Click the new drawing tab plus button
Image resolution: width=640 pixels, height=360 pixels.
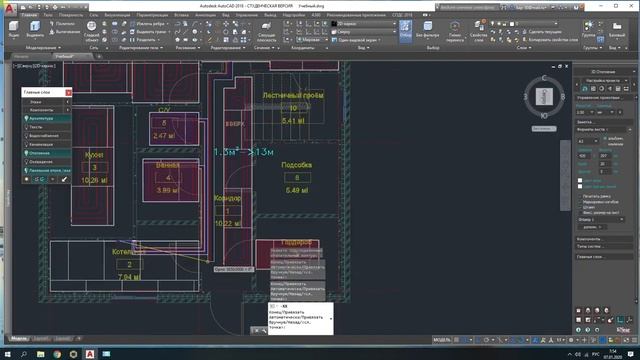click(x=99, y=56)
